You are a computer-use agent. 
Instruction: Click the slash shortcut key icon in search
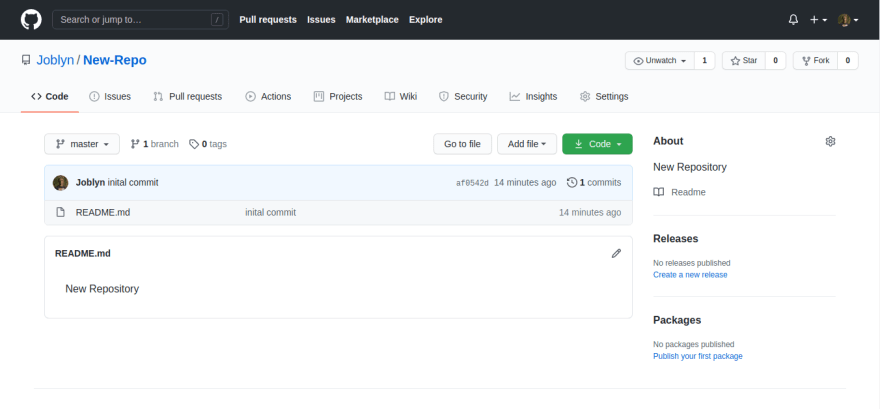click(x=217, y=20)
